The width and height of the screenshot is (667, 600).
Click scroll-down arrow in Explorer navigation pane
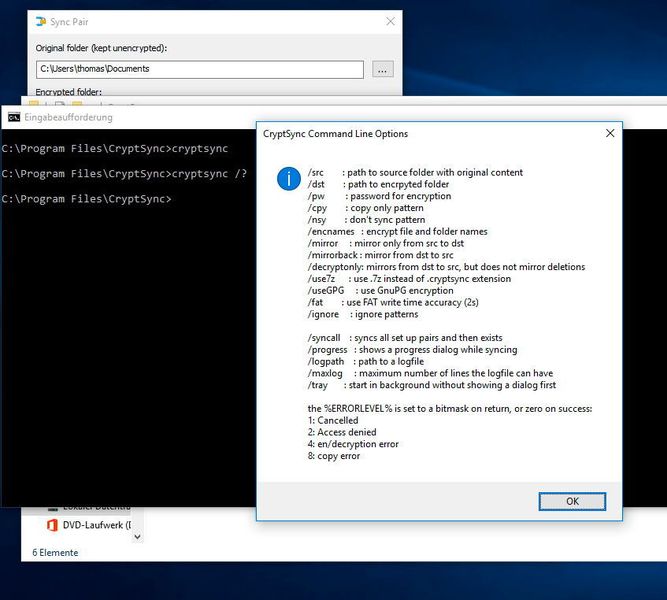click(137, 537)
